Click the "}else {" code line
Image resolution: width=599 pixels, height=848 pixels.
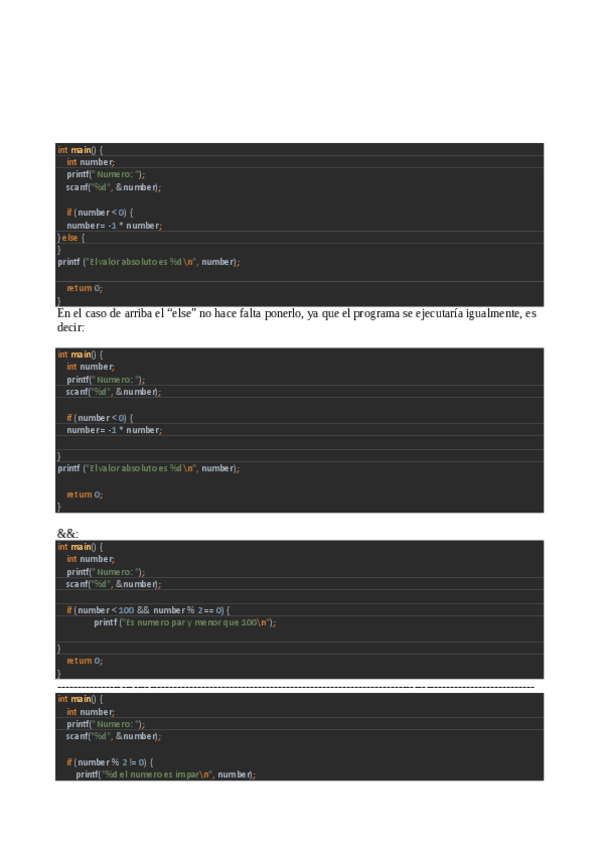pos(71,238)
